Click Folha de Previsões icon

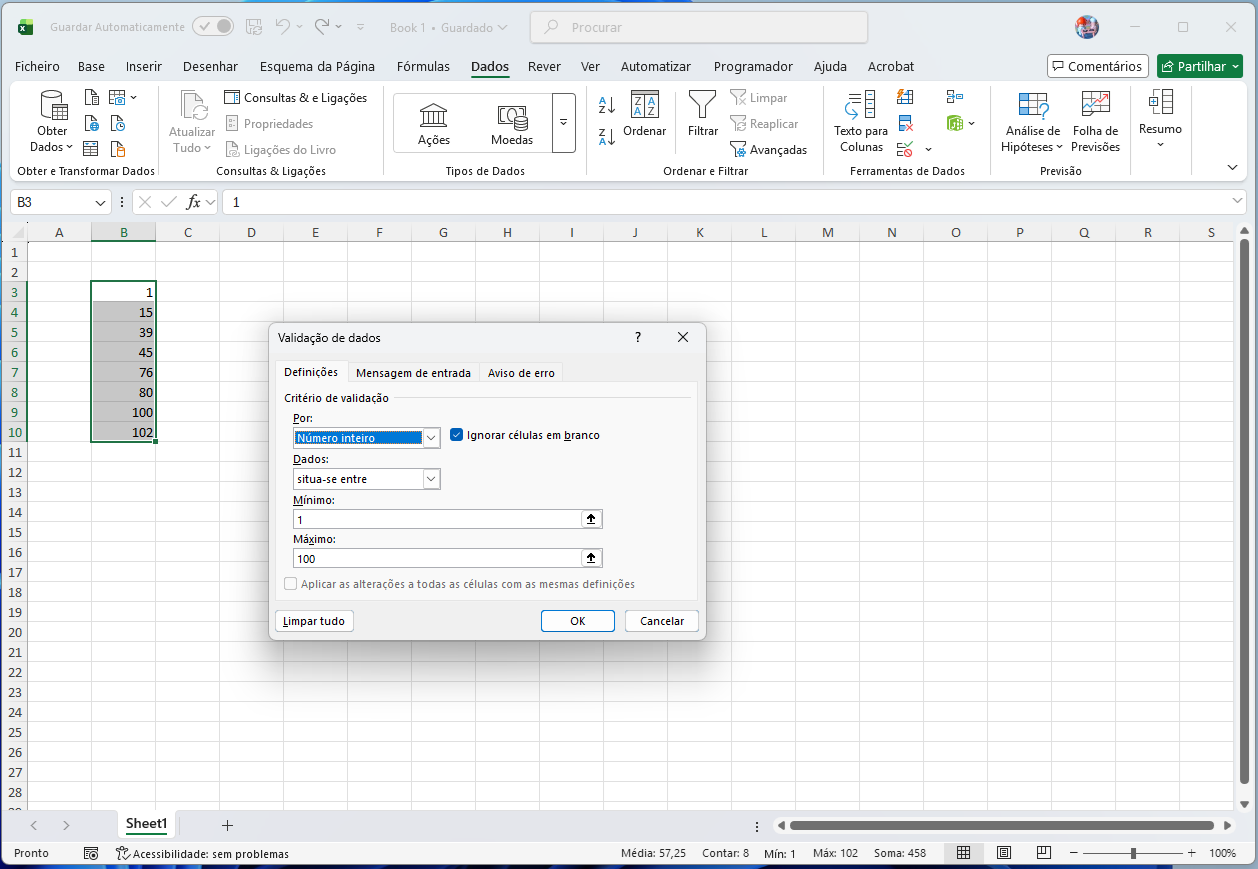(x=1096, y=122)
